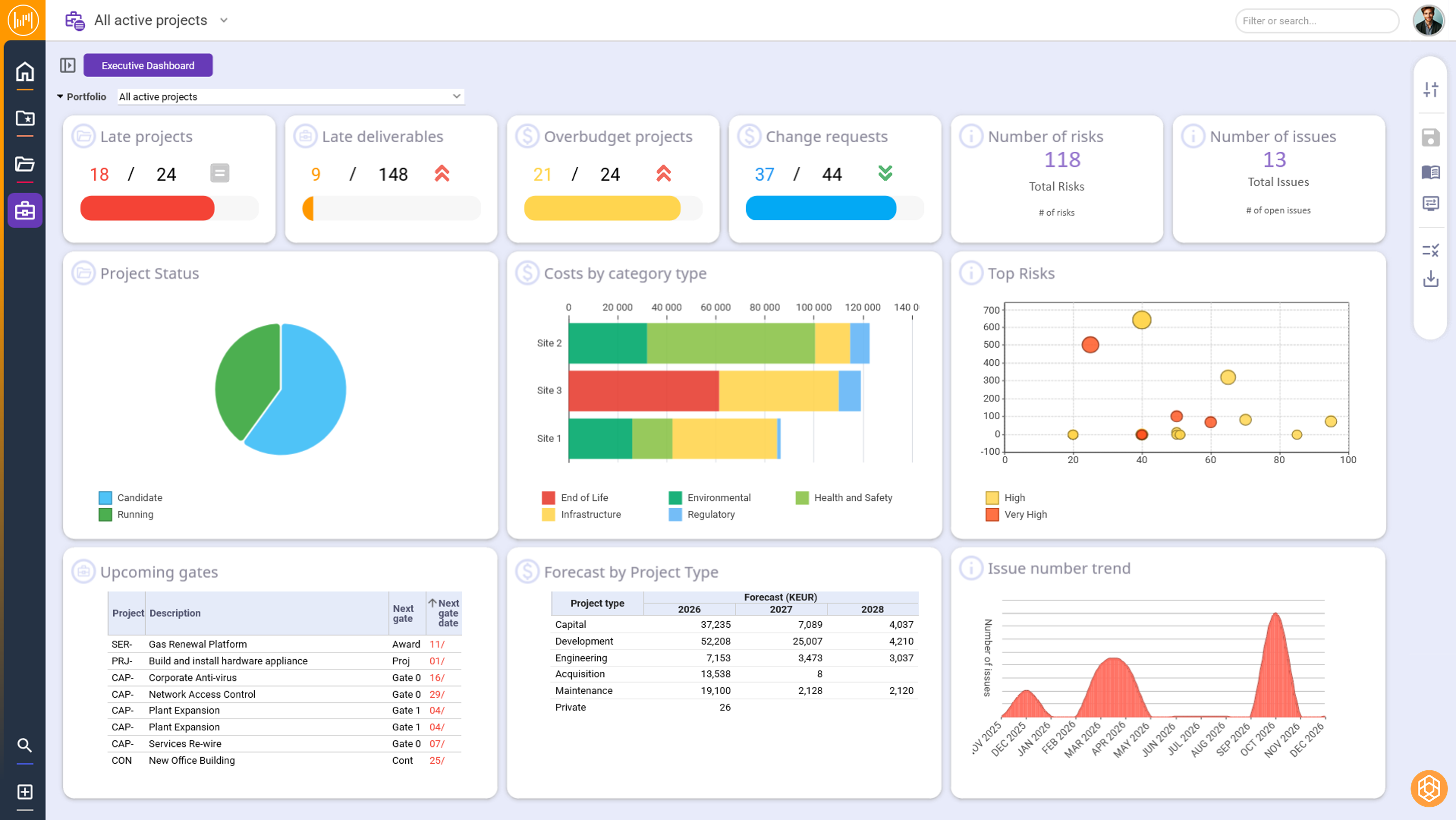The image size is (1456, 820).
Task: Click the Late deliverables card icon
Action: point(305,136)
